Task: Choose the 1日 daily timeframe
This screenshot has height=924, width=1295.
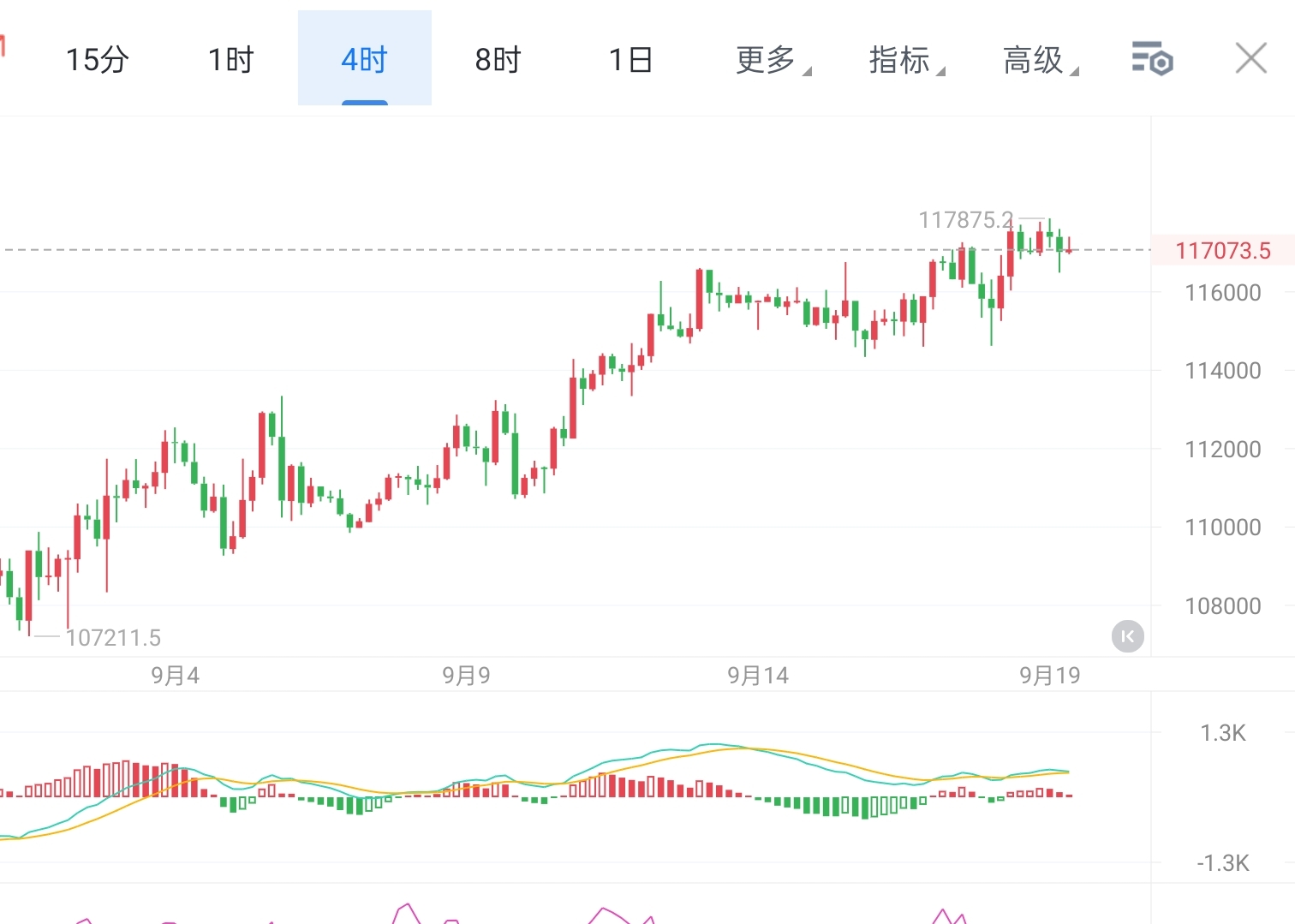Action: click(630, 60)
